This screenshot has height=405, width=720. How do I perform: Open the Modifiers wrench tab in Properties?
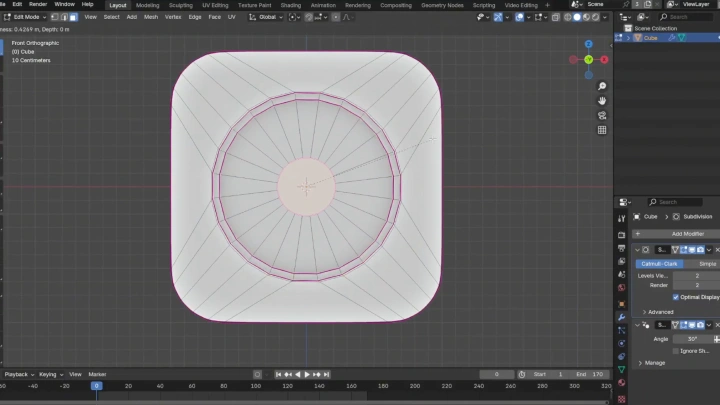pyautogui.click(x=622, y=317)
